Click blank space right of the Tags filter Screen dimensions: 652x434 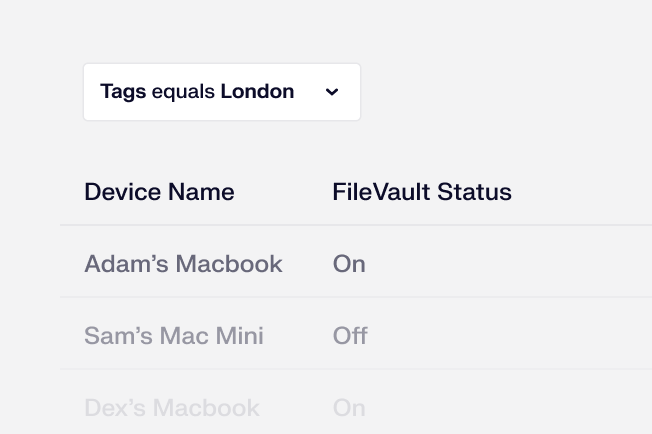pyautogui.click(x=500, y=92)
